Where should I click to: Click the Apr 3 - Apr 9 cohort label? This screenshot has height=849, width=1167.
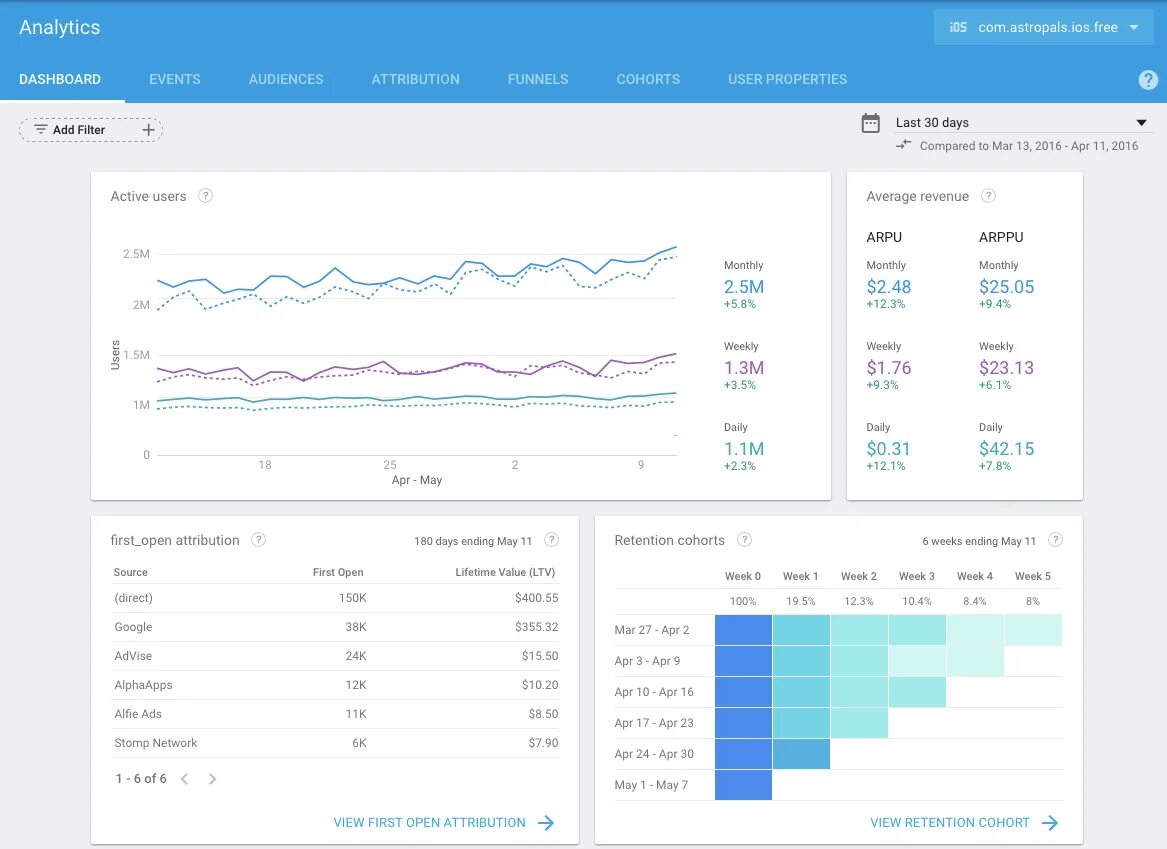(x=647, y=661)
